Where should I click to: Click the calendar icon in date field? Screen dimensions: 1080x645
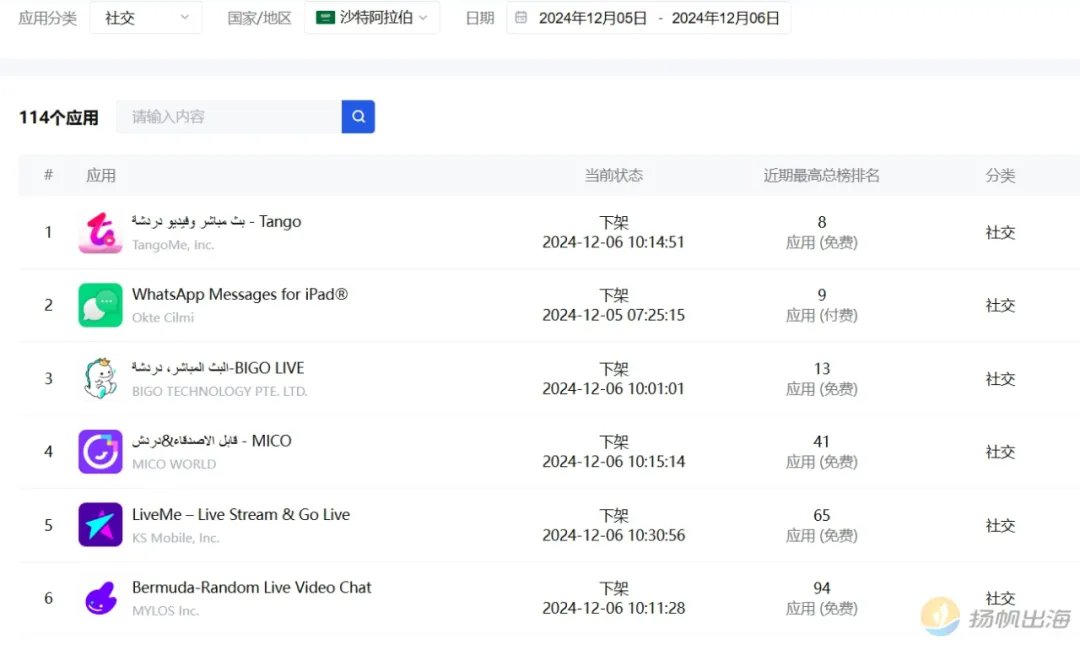click(521, 18)
